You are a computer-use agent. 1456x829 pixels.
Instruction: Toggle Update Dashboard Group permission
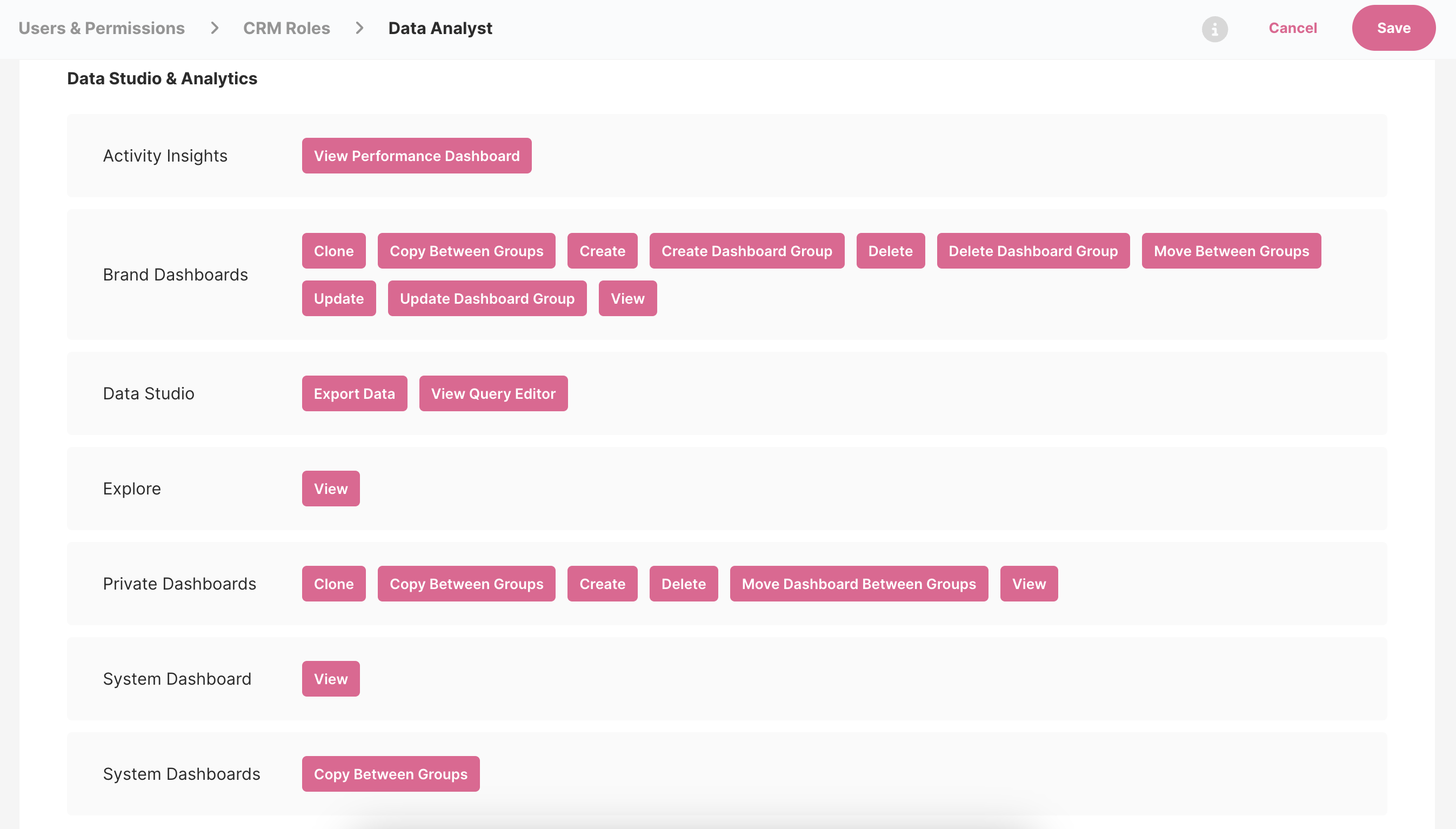(487, 298)
